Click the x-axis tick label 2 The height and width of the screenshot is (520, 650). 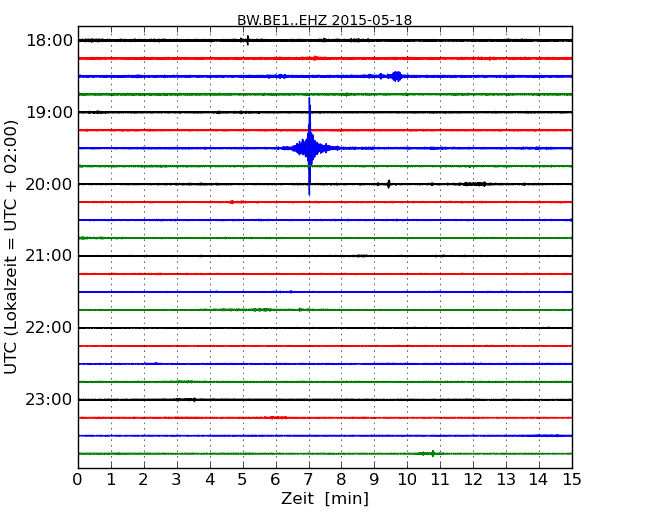coord(143,480)
